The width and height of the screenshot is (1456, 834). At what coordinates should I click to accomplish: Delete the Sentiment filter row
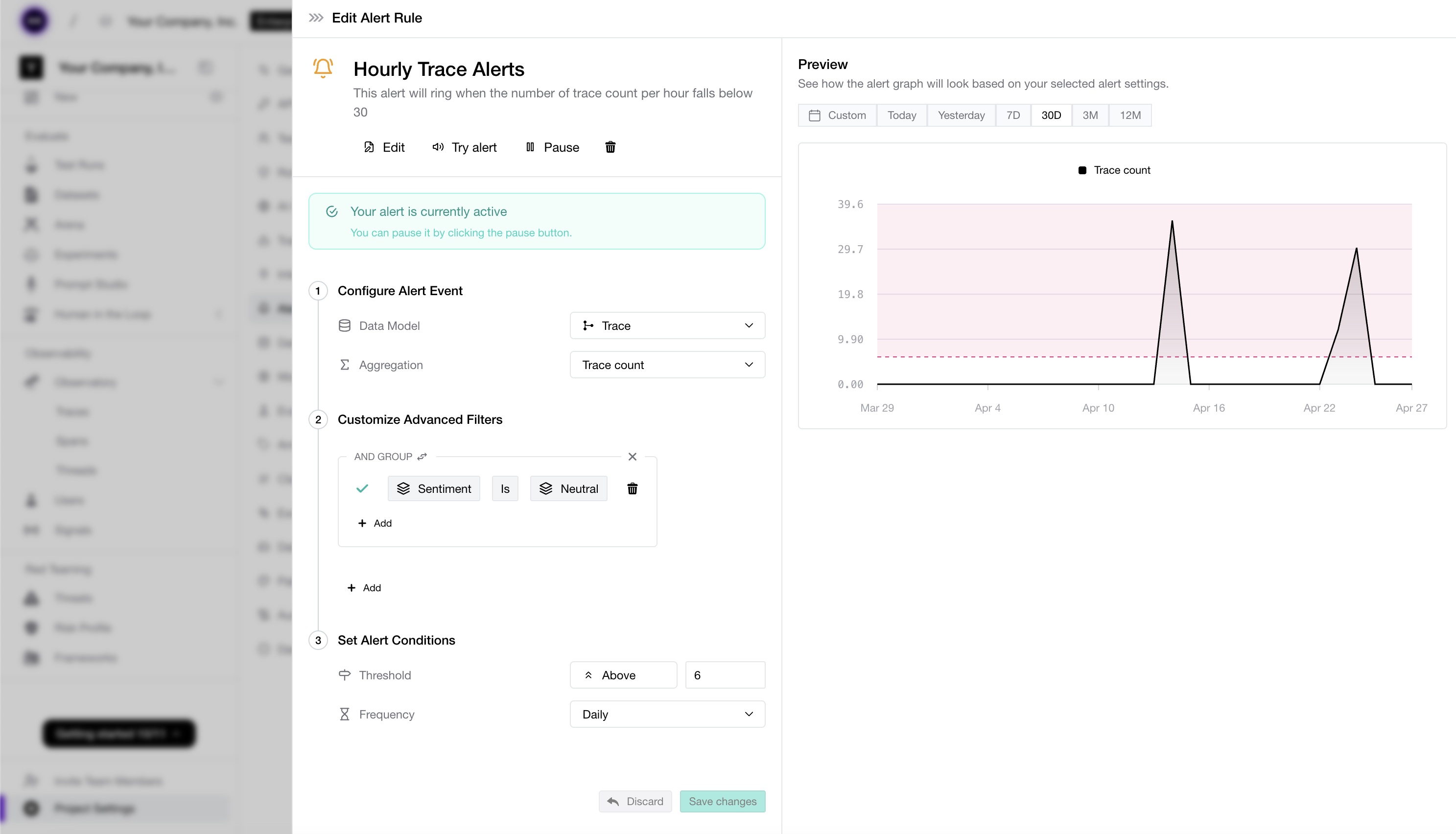point(632,488)
